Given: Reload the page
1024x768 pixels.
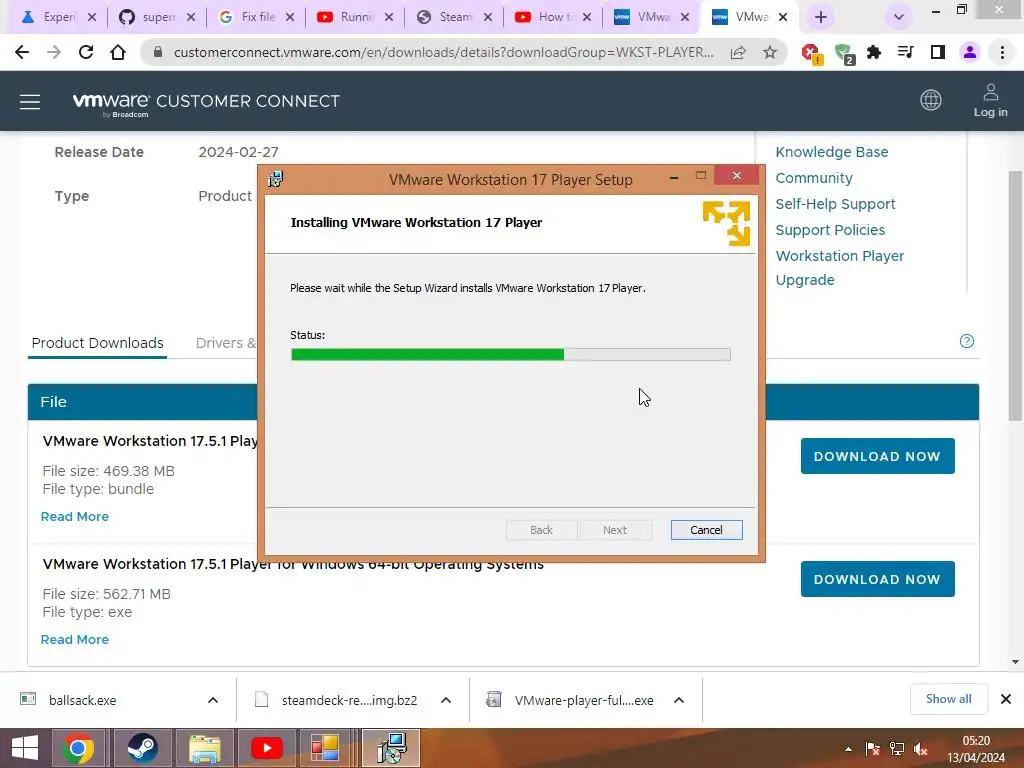Looking at the screenshot, I should [86, 52].
